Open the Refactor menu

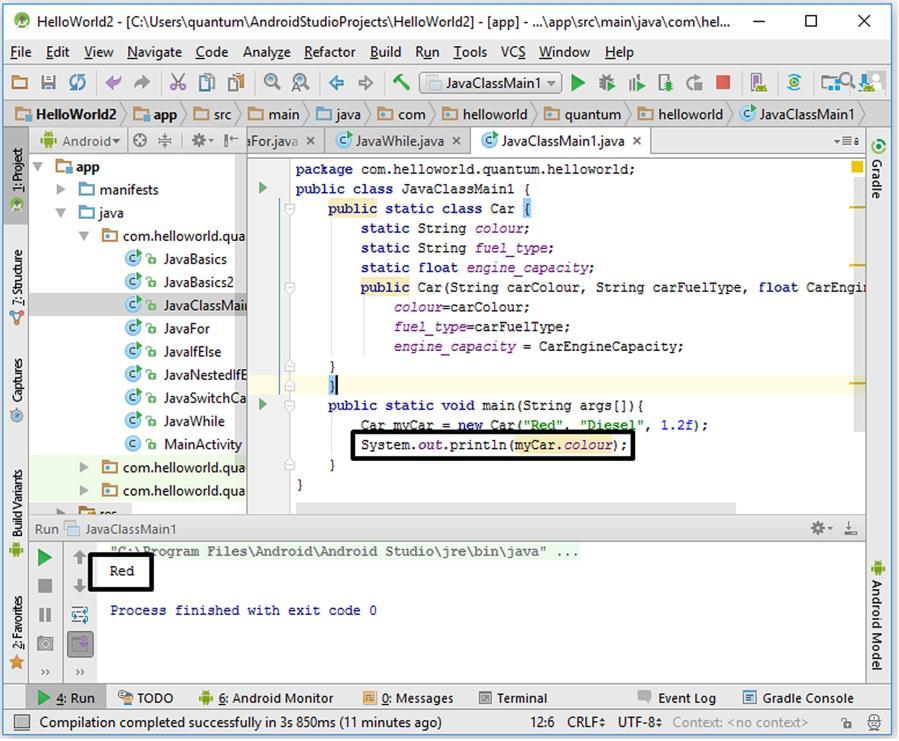tap(330, 52)
